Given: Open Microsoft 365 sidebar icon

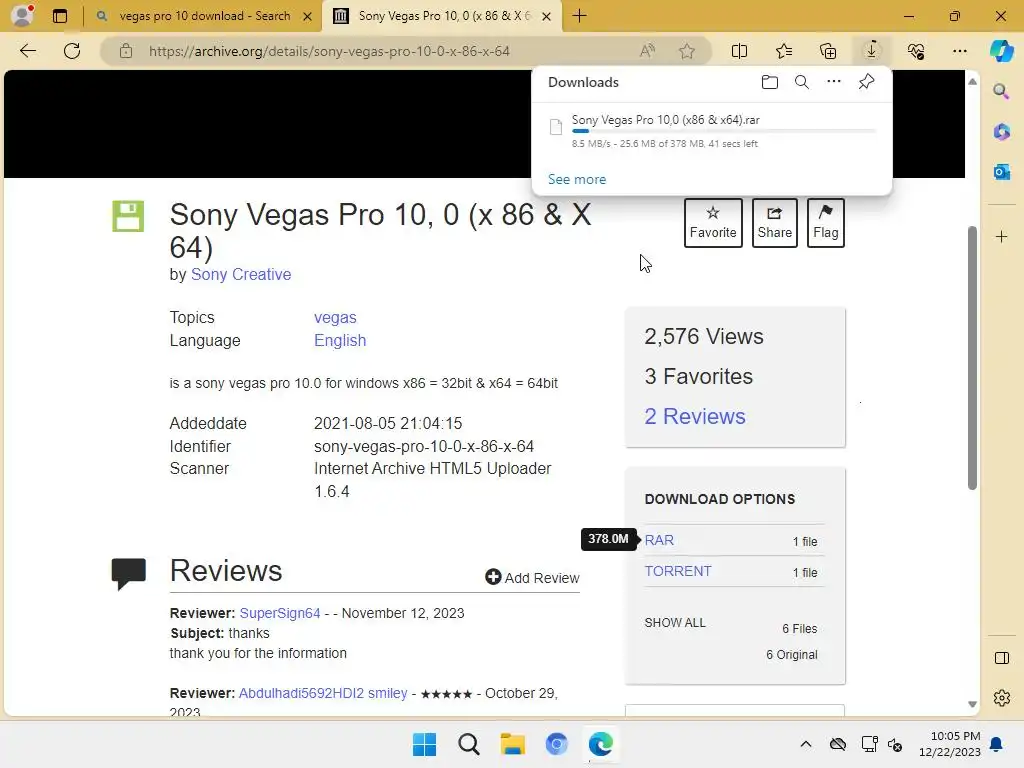Looking at the screenshot, I should (1001, 132).
